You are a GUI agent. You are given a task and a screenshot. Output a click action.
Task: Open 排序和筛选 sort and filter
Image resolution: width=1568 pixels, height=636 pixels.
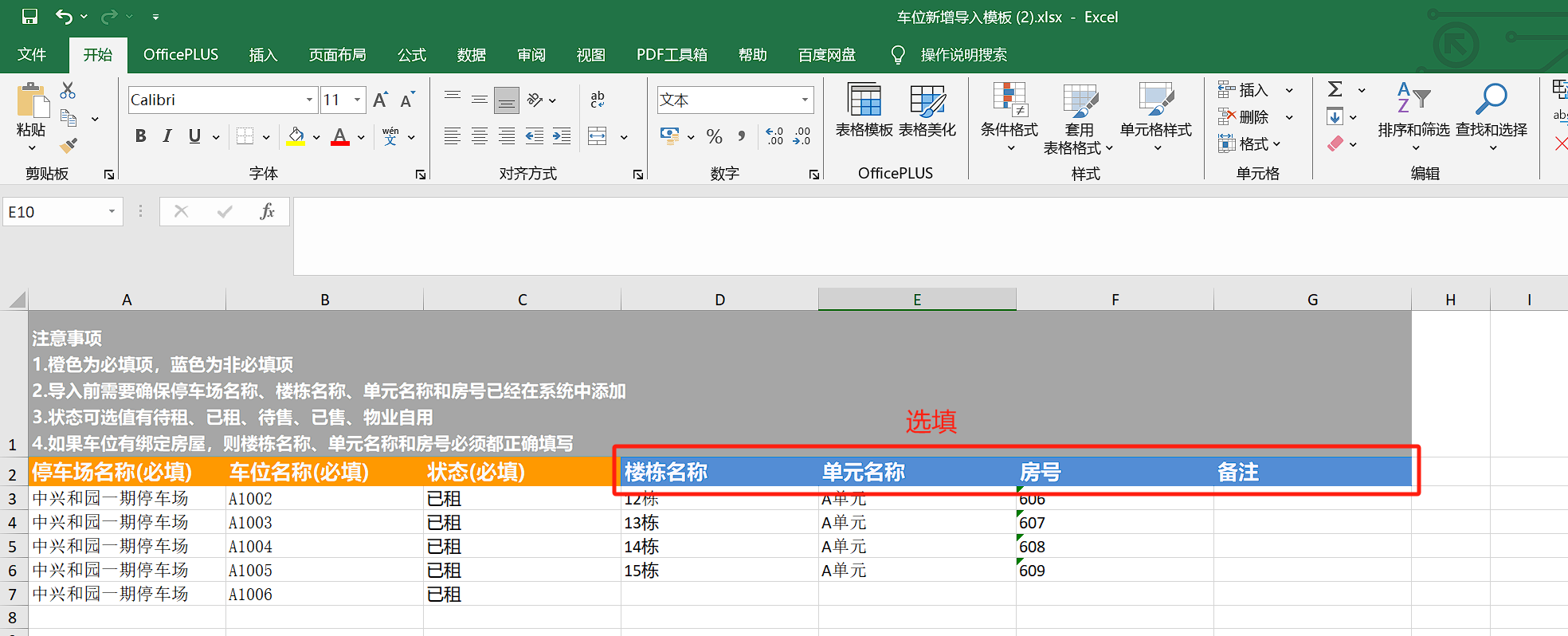(1414, 117)
